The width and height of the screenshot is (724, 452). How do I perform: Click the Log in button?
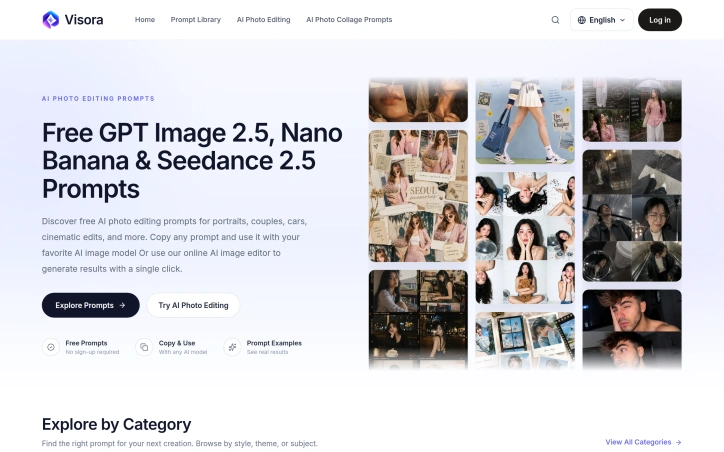coord(660,20)
